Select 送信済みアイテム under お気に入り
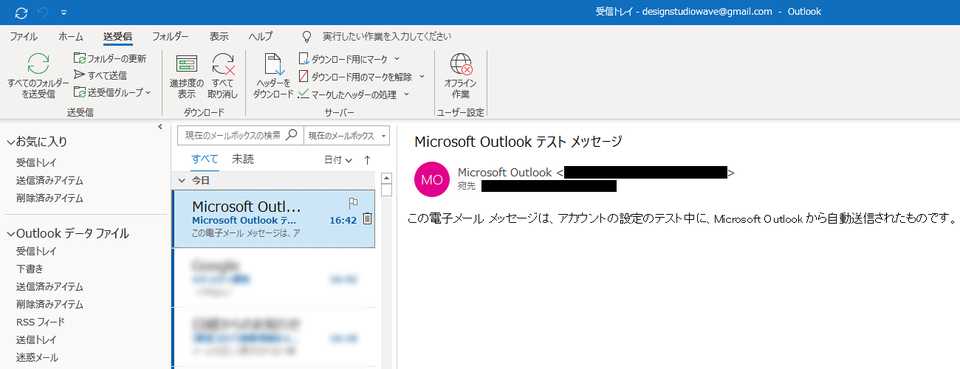The image size is (960, 369). (x=50, y=181)
